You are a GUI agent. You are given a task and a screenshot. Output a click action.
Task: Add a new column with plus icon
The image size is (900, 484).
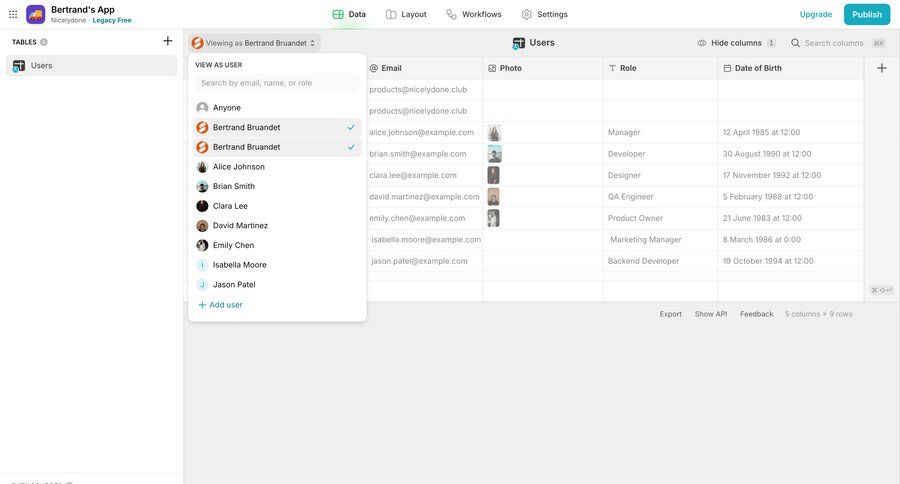pyautogui.click(x=881, y=68)
